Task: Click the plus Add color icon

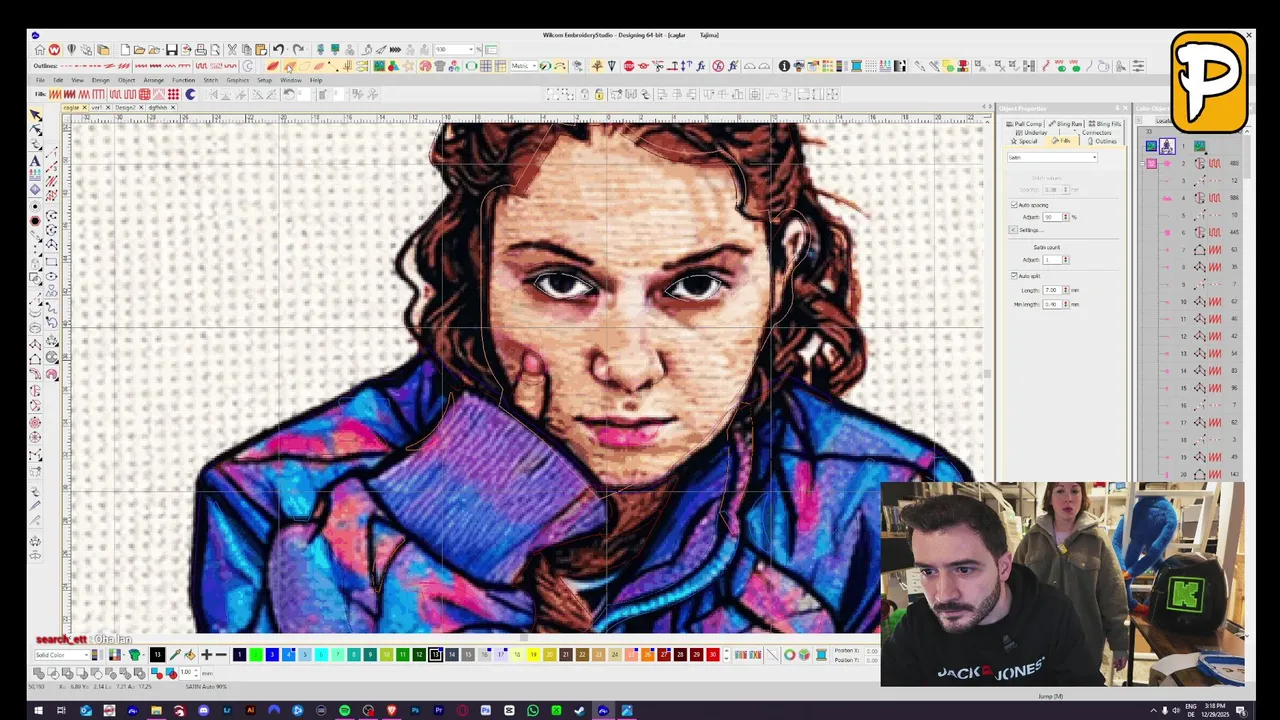Action: click(x=206, y=655)
